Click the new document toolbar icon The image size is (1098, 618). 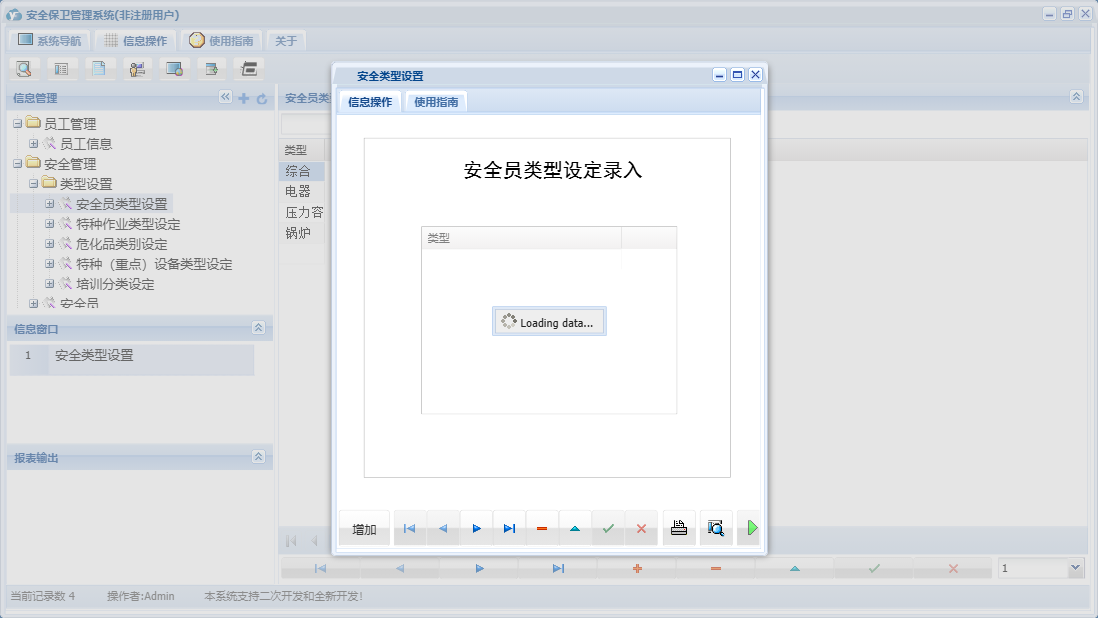(99, 68)
